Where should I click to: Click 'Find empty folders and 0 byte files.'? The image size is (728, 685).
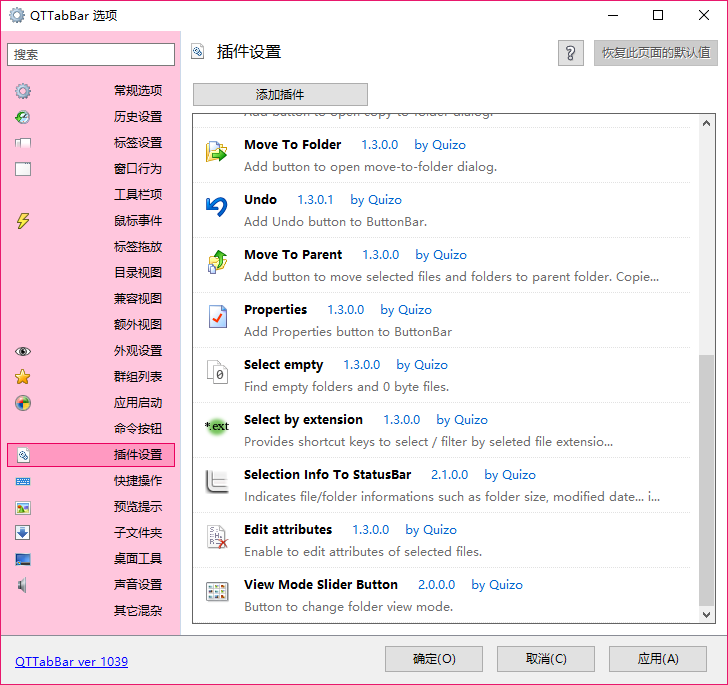[346, 387]
